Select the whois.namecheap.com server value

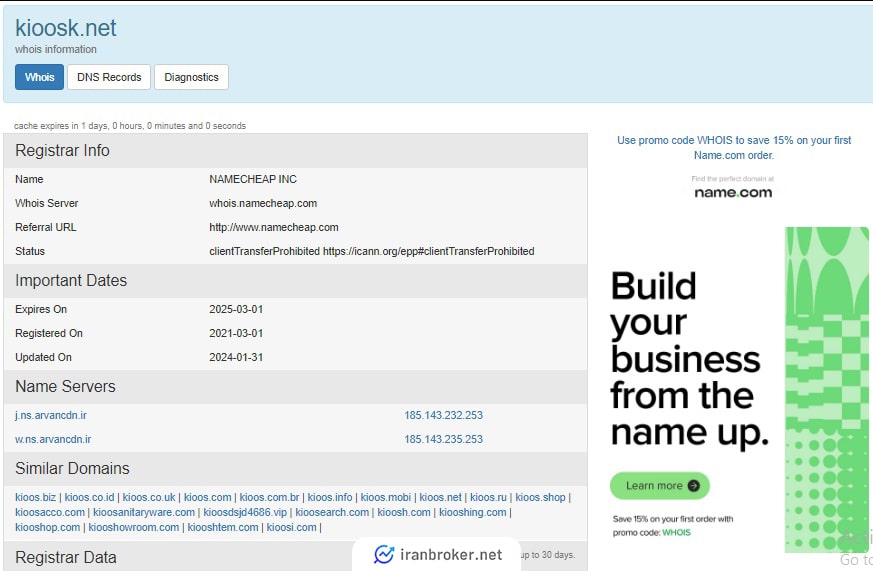click(263, 203)
